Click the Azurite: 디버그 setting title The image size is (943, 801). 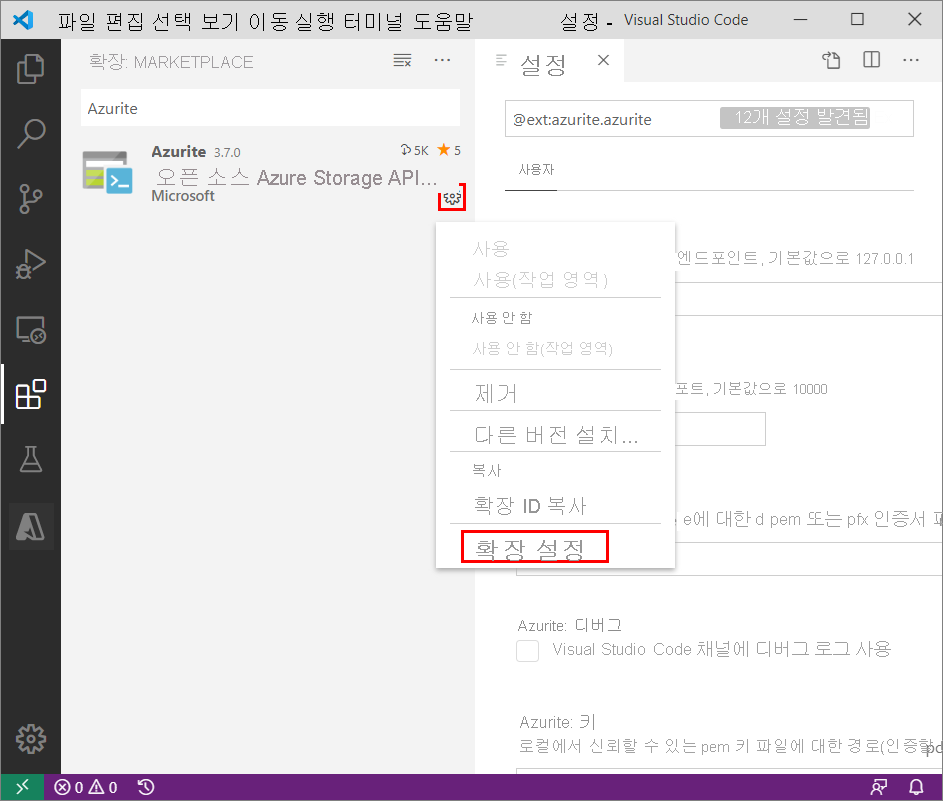tap(570, 625)
